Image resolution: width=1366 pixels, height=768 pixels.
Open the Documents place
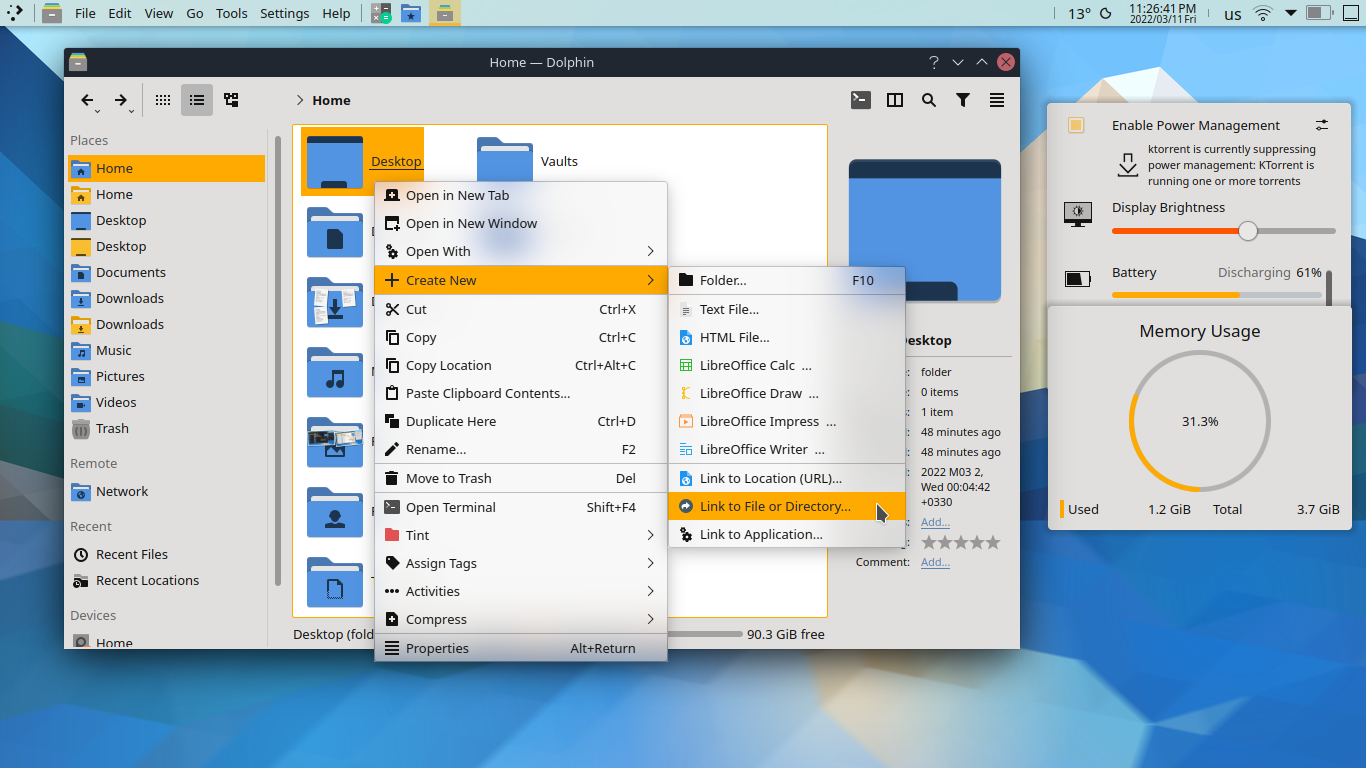tap(166, 272)
